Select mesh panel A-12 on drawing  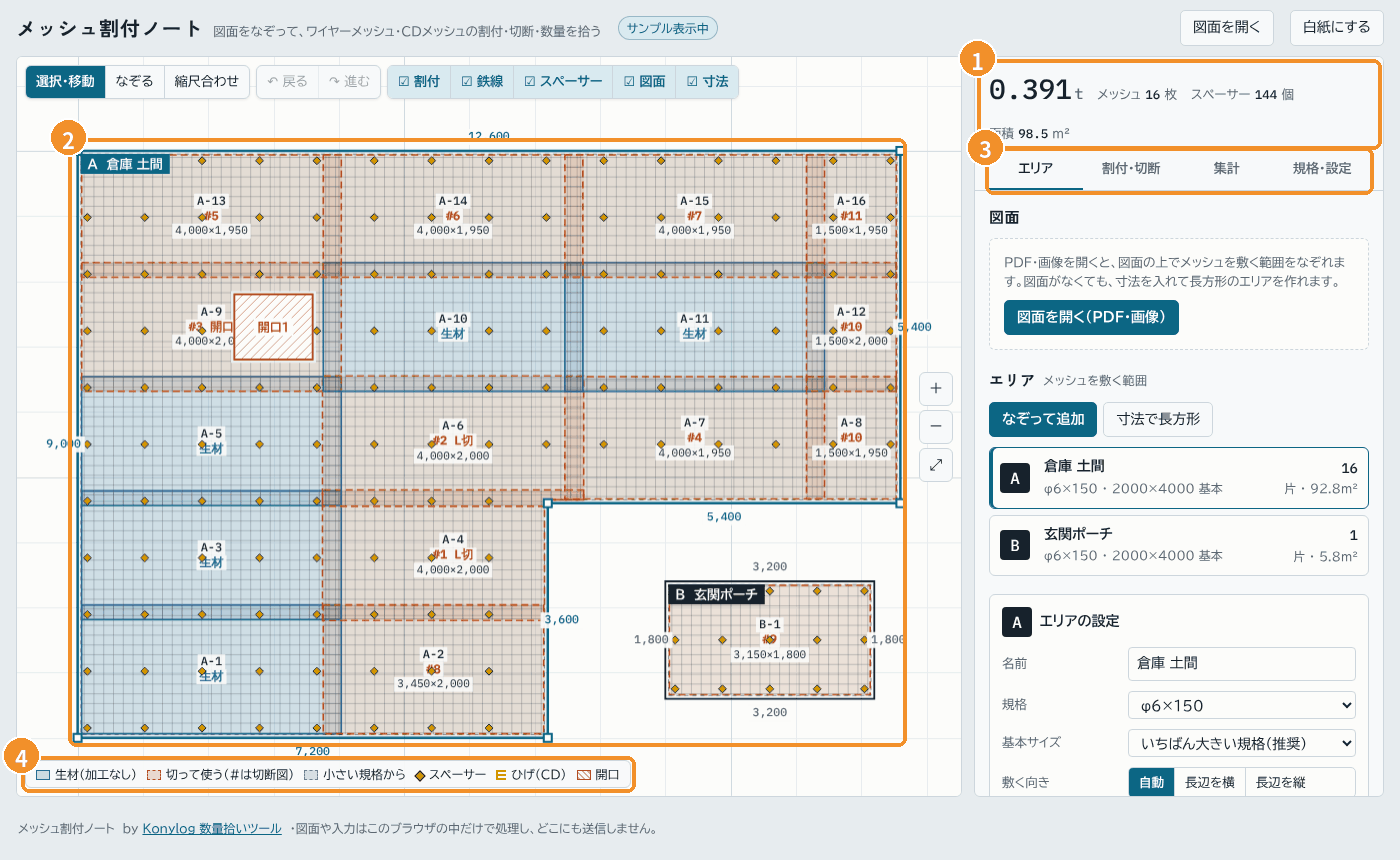pyautogui.click(x=851, y=326)
